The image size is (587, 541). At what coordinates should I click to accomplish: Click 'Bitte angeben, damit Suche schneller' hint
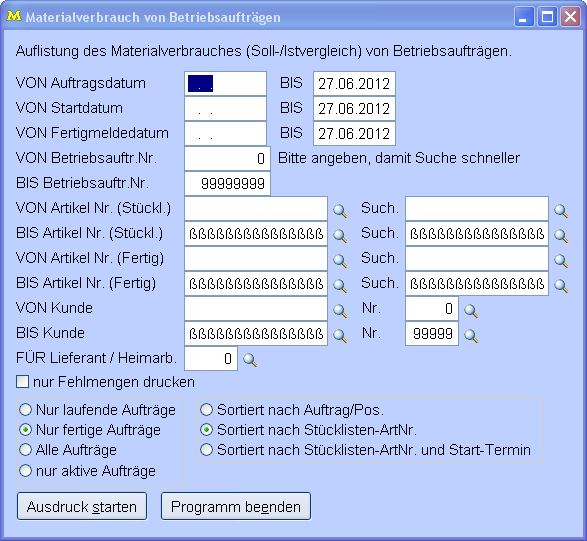tap(399, 158)
